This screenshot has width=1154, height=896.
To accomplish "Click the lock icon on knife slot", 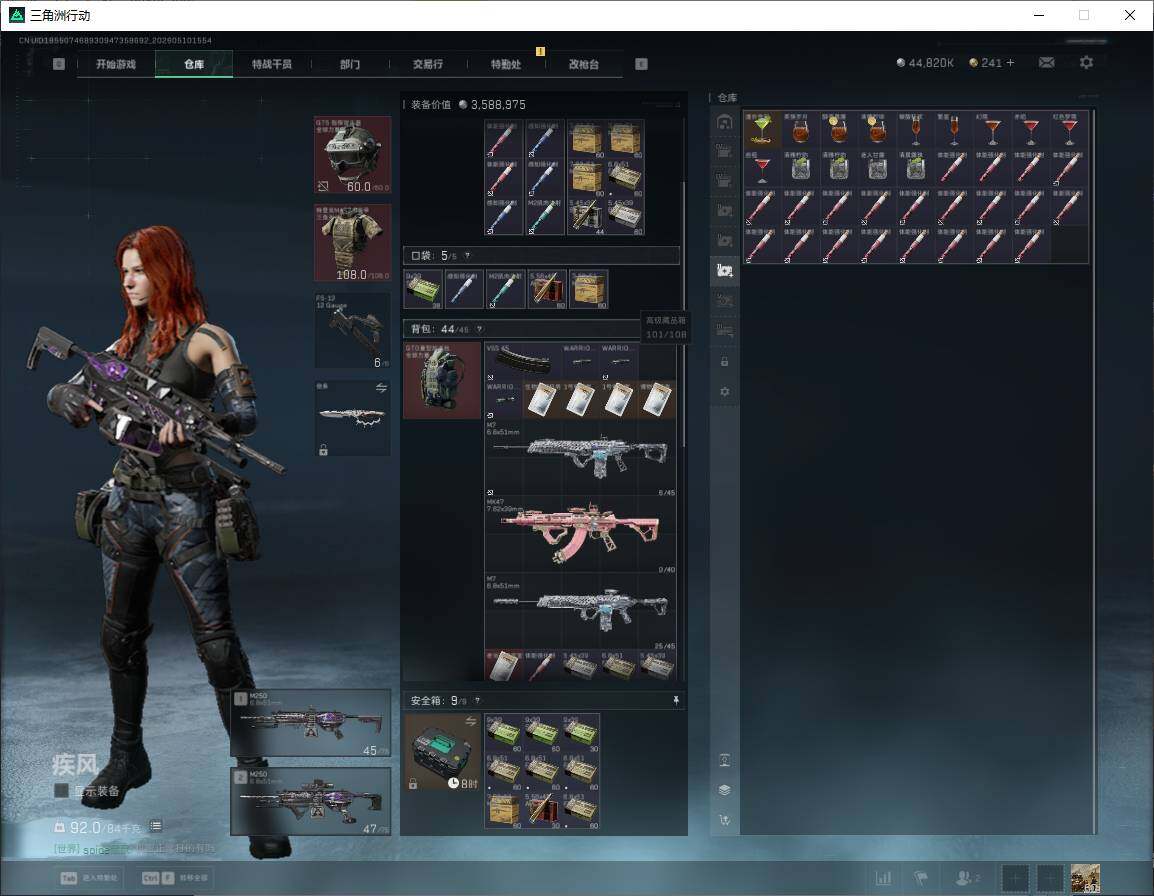I will [323, 449].
